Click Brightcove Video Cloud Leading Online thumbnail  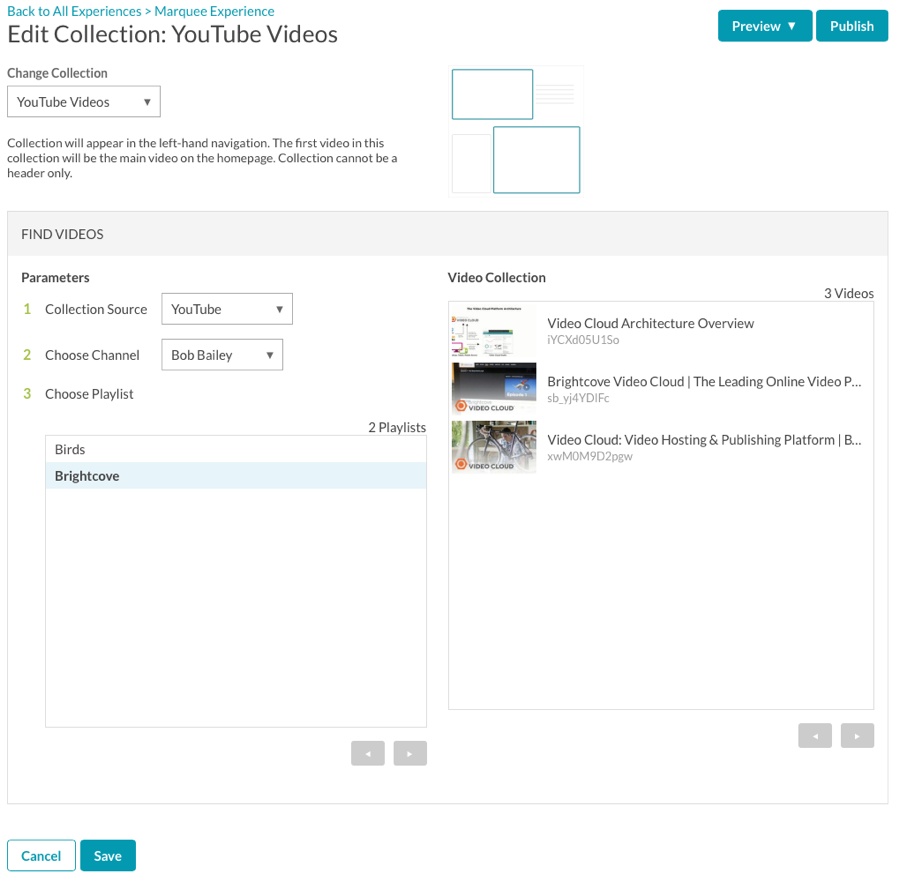[494, 389]
